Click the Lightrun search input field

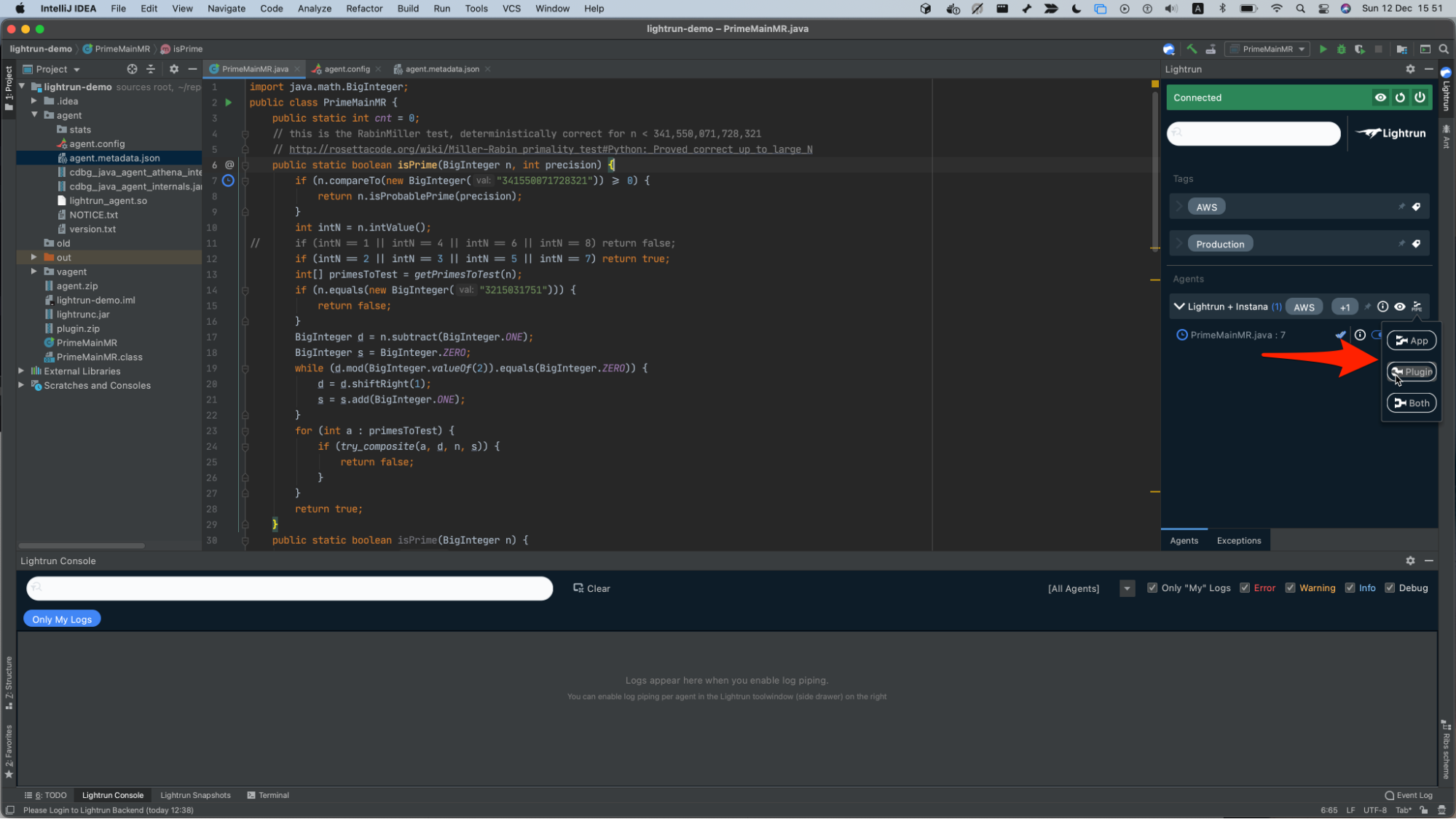point(1253,133)
